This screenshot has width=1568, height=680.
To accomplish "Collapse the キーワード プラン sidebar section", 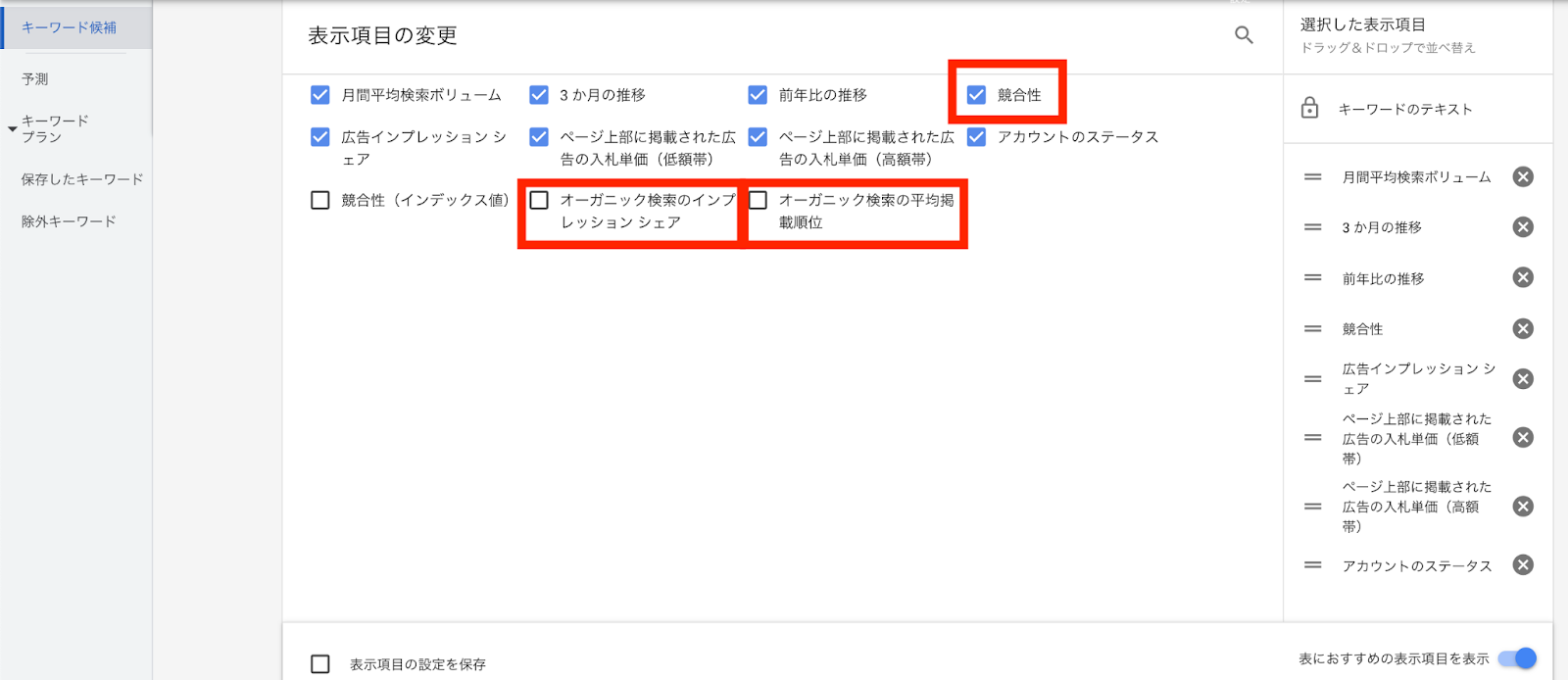I will pyautogui.click(x=13, y=128).
